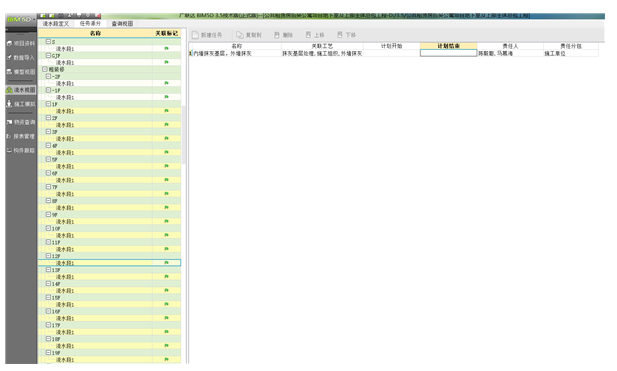Image resolution: width=617 pixels, height=371 pixels.
Task: Collapse the 1F tree node
Action: [x=48, y=104]
